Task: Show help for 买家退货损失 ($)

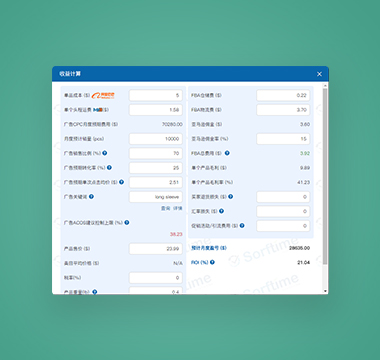Action: (x=231, y=197)
